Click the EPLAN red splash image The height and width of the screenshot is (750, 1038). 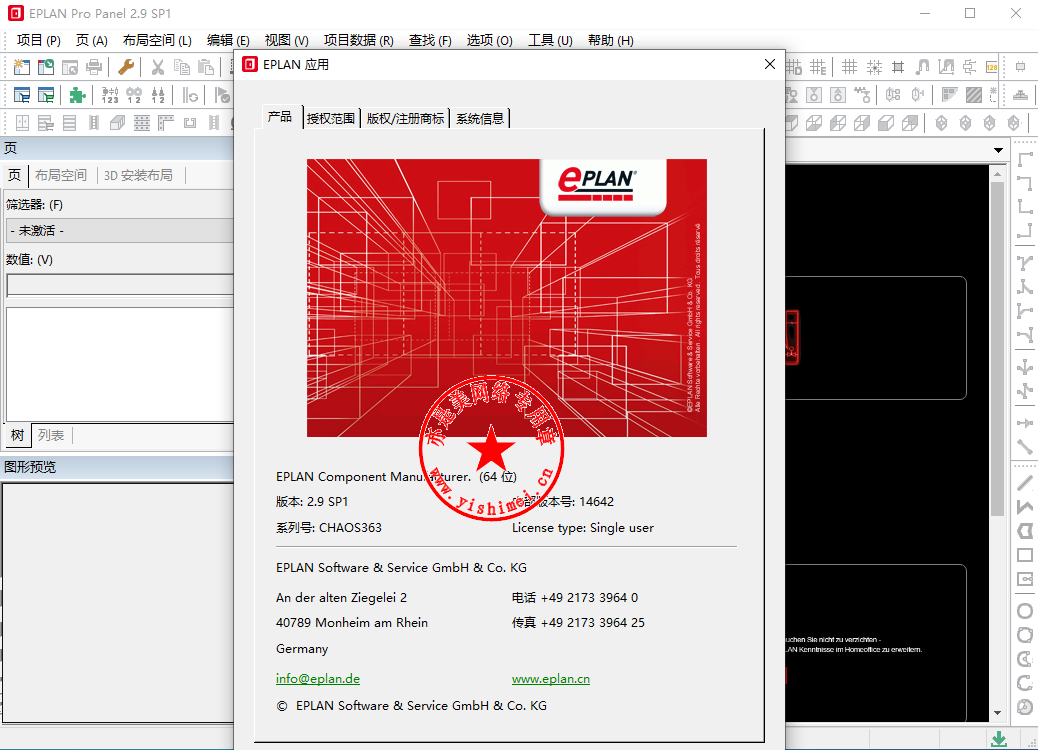[x=506, y=298]
